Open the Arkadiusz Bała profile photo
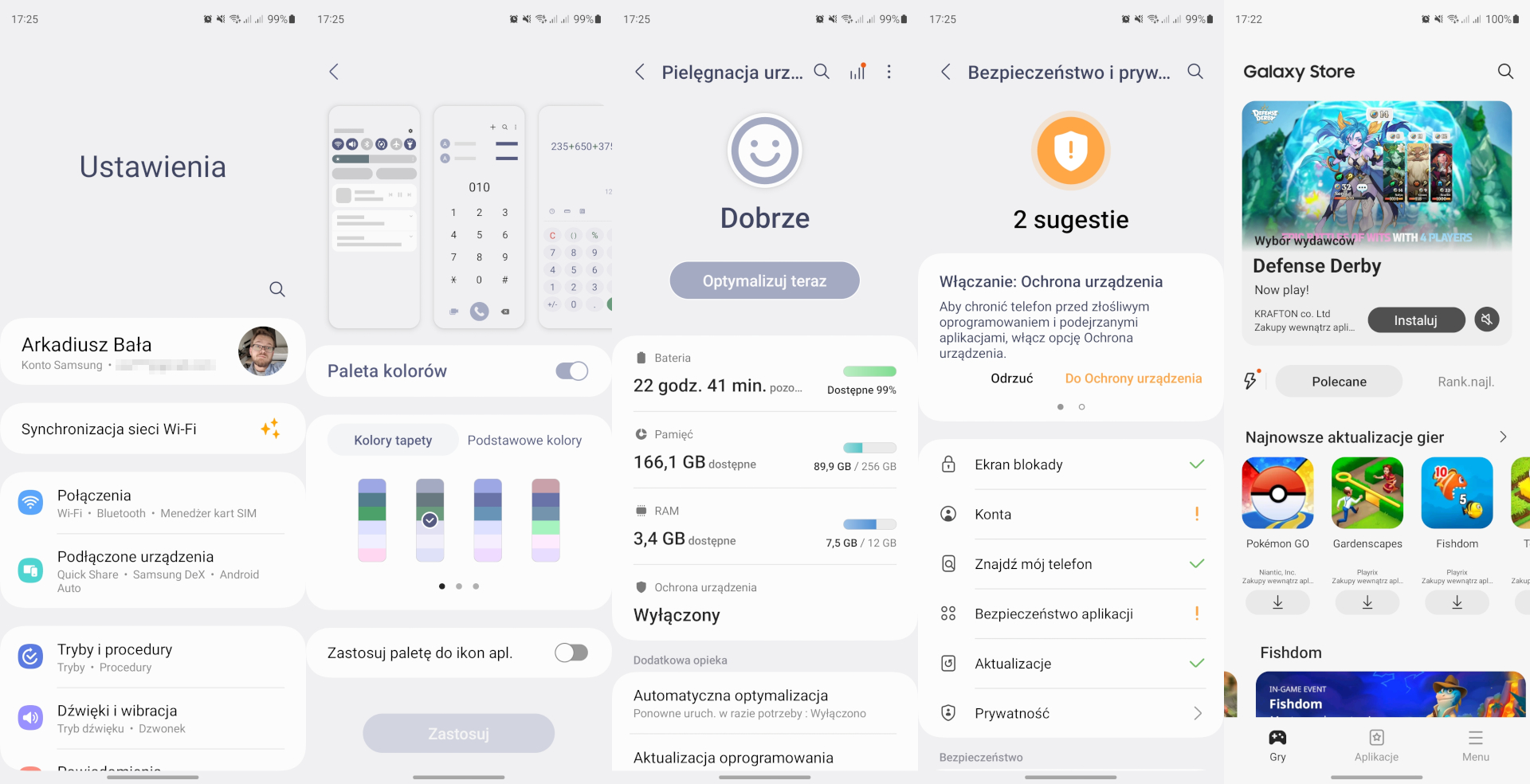Screen dimensions: 1530x784 (263, 351)
